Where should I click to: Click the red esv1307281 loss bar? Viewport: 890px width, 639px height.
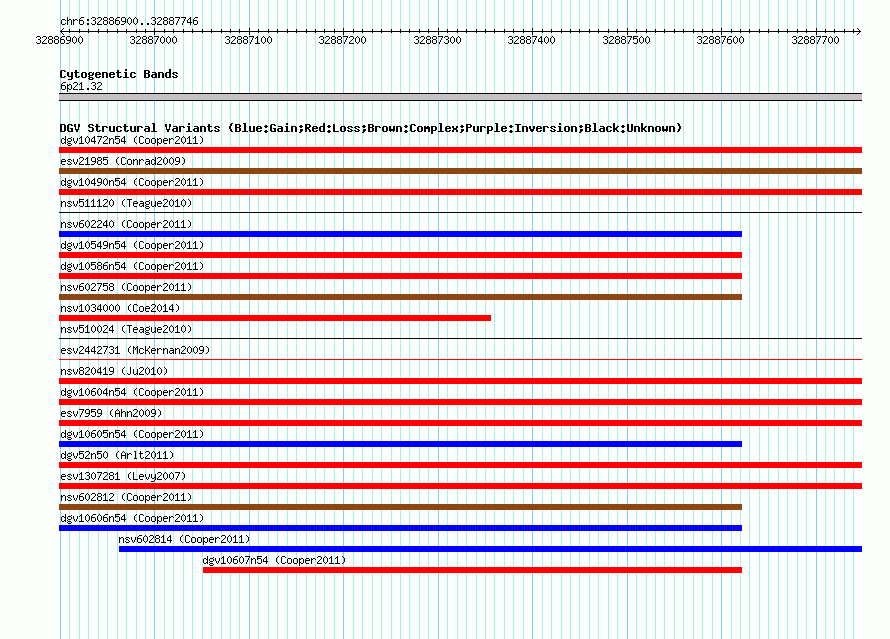tap(460, 486)
